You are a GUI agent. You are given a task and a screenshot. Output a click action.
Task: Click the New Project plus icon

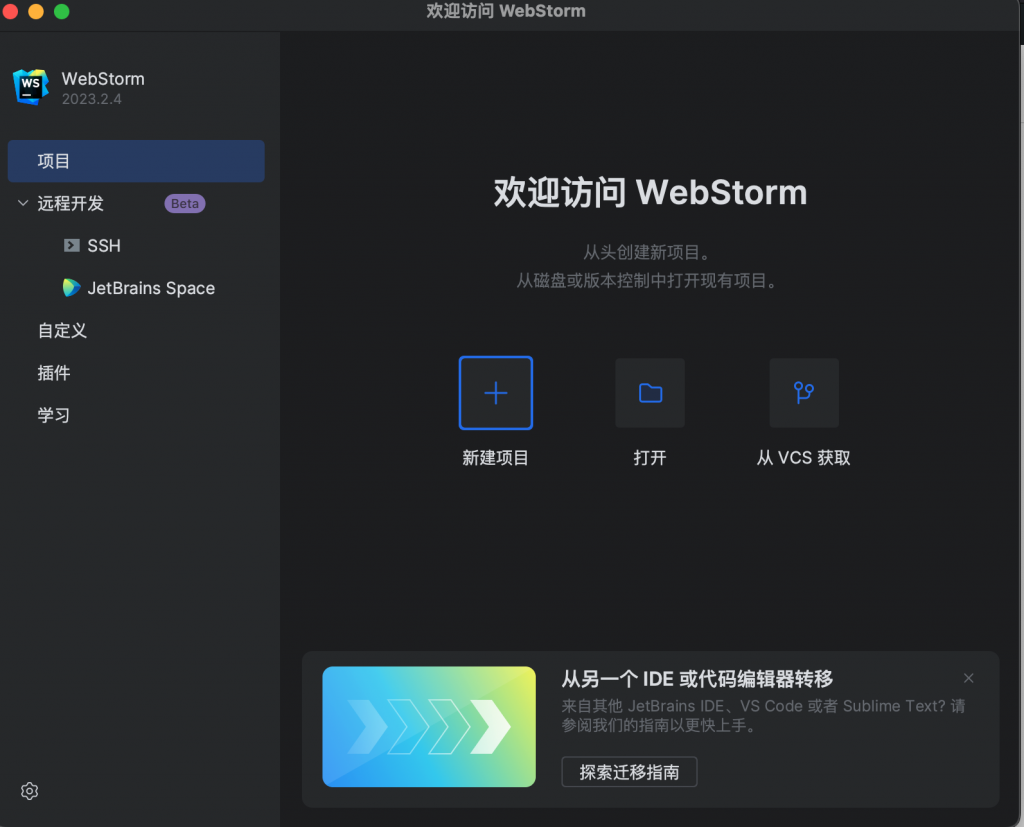(495, 392)
